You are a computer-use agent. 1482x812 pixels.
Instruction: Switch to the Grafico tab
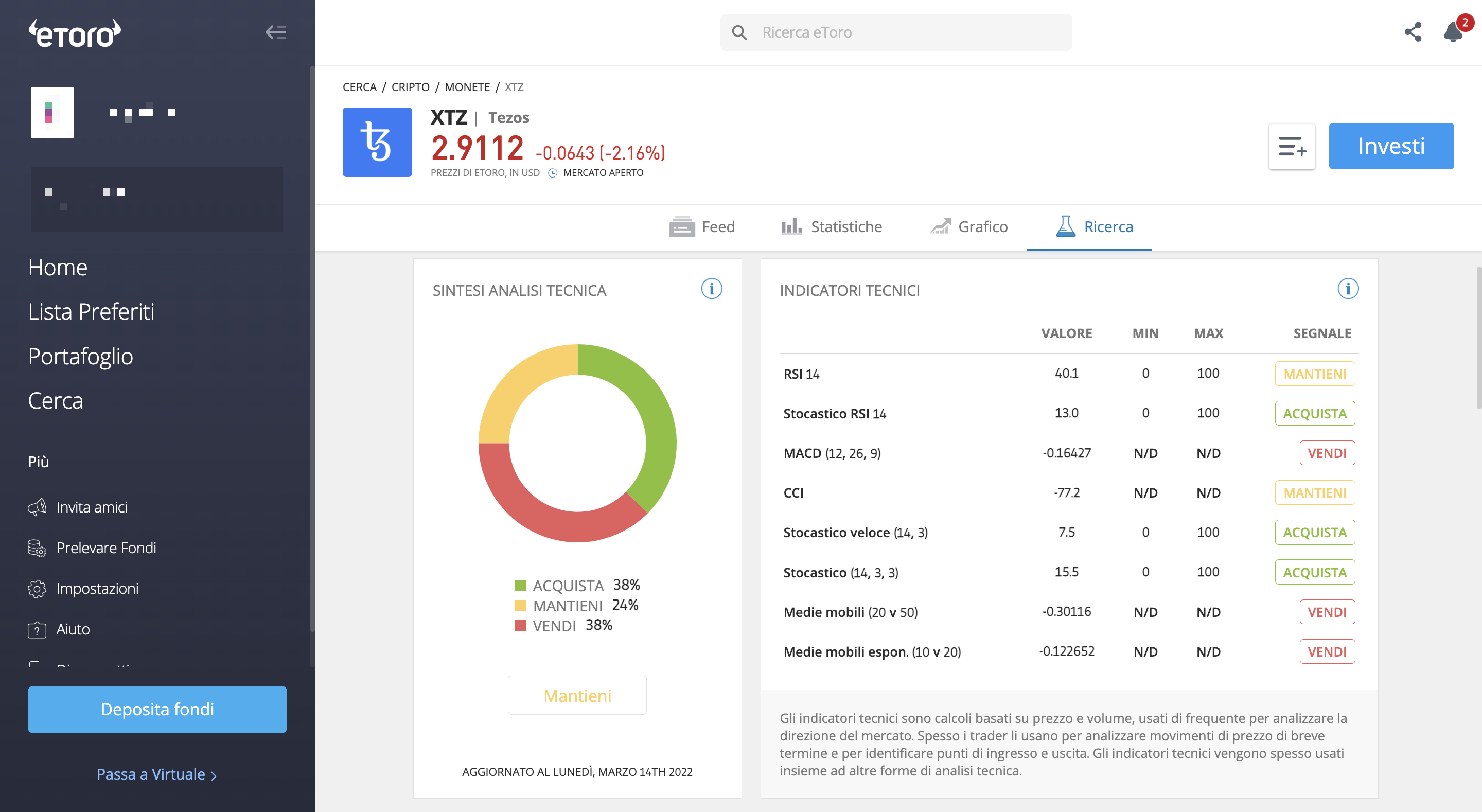969,227
